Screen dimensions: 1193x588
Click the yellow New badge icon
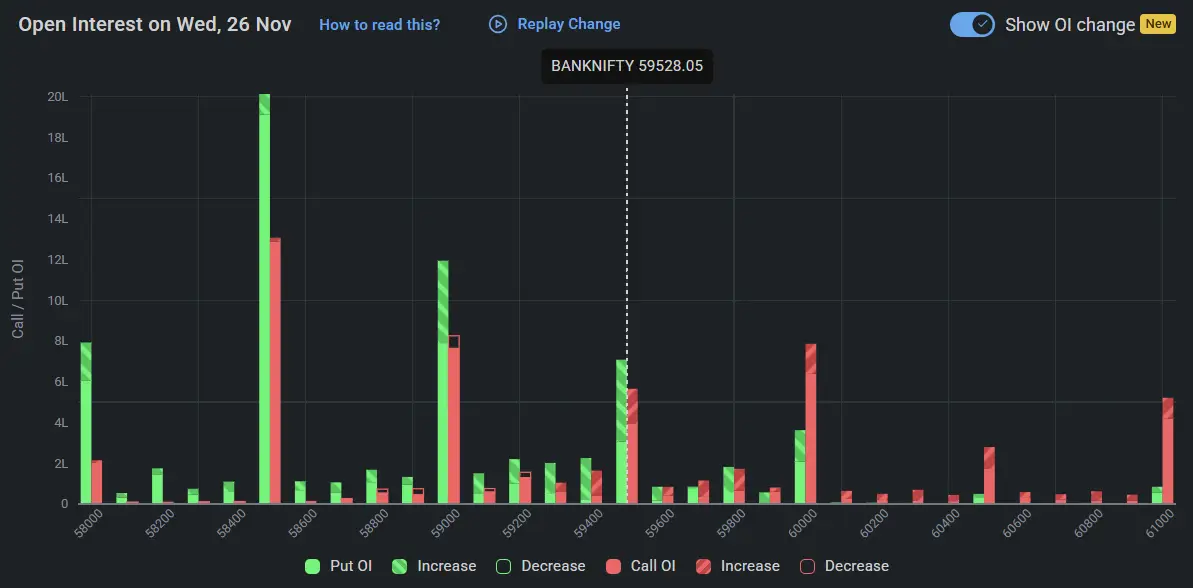1157,24
